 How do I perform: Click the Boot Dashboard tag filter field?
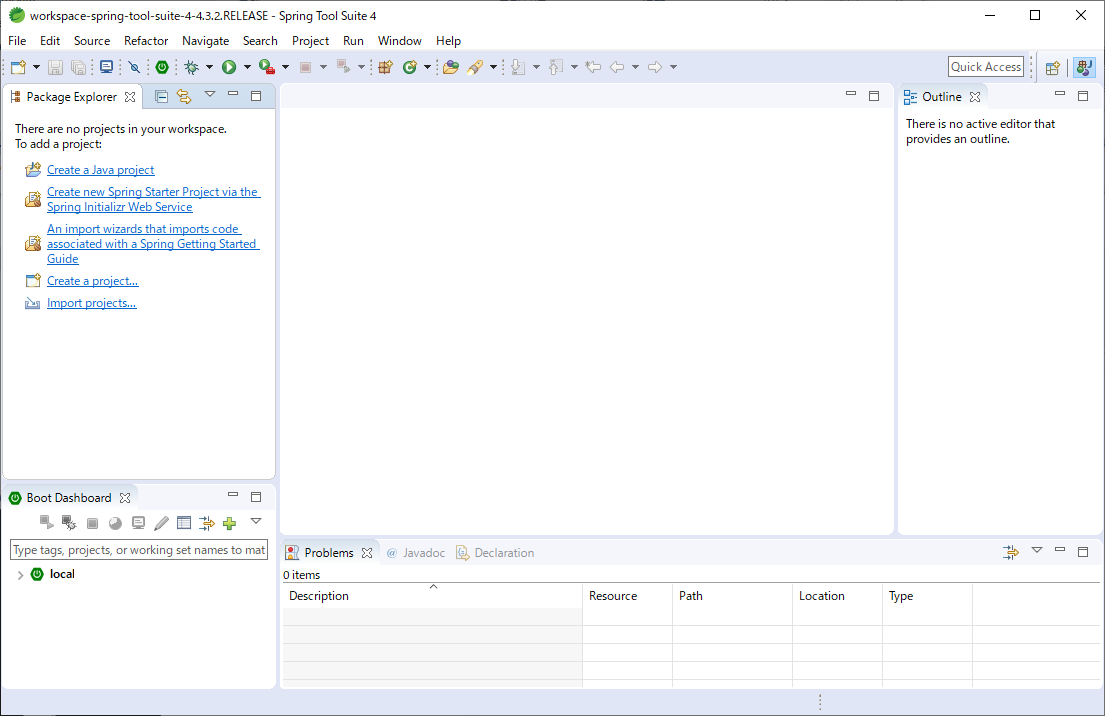coord(140,550)
